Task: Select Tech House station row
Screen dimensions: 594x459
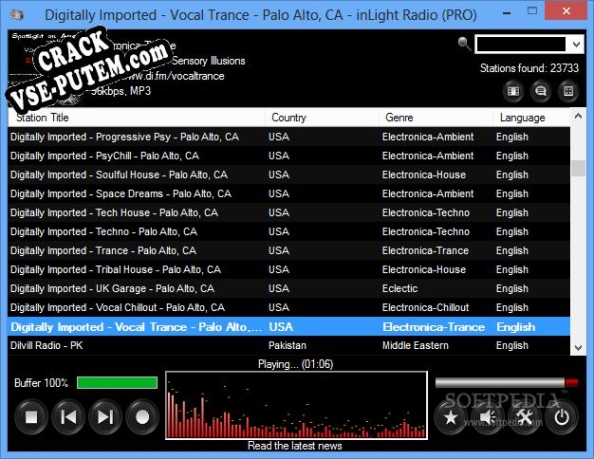Action: coord(289,212)
